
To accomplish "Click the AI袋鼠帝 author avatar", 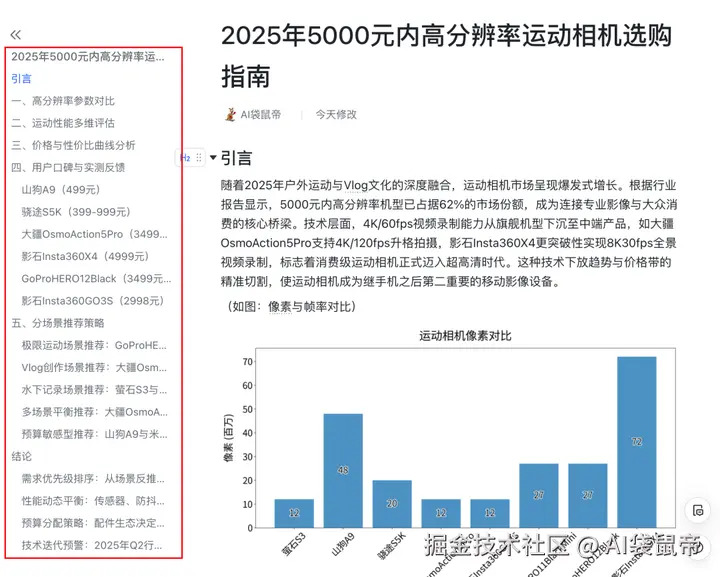I will [x=231, y=114].
